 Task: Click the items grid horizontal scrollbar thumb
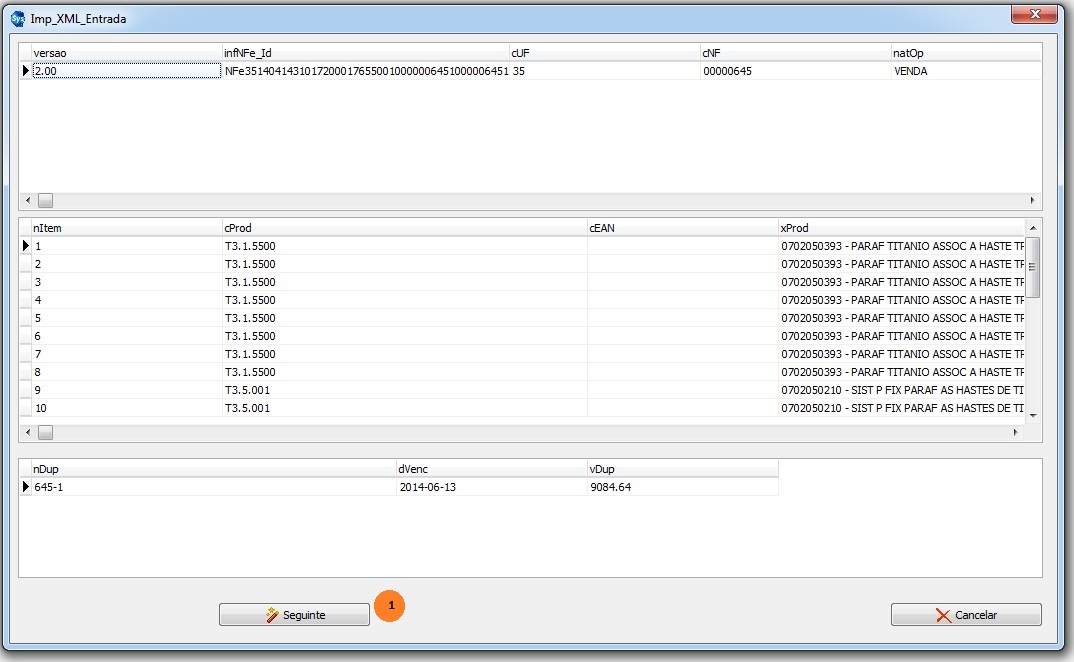(45, 433)
